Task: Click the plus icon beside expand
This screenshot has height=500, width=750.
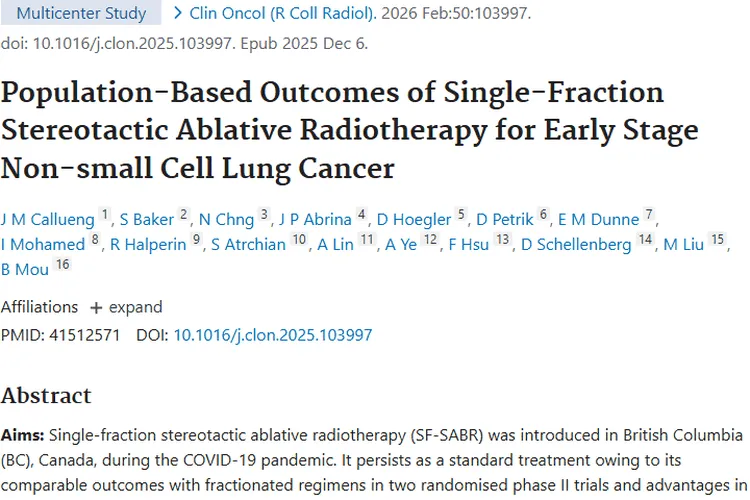Action: click(96, 307)
